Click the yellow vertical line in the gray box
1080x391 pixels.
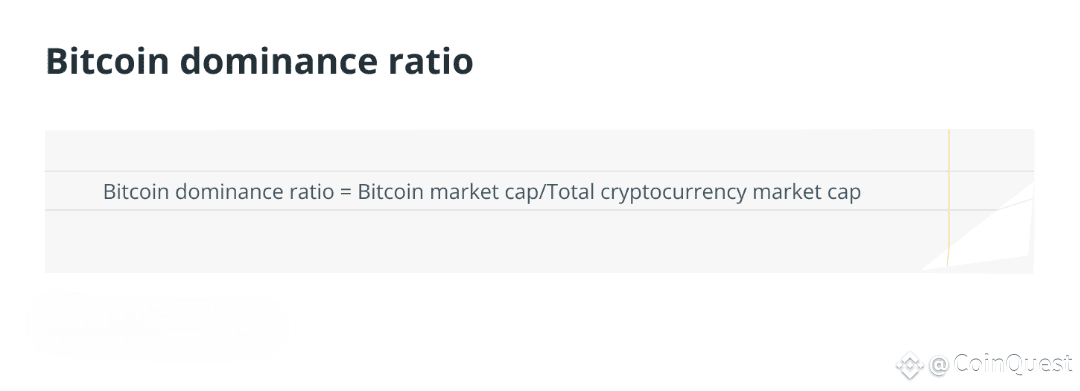point(948,198)
